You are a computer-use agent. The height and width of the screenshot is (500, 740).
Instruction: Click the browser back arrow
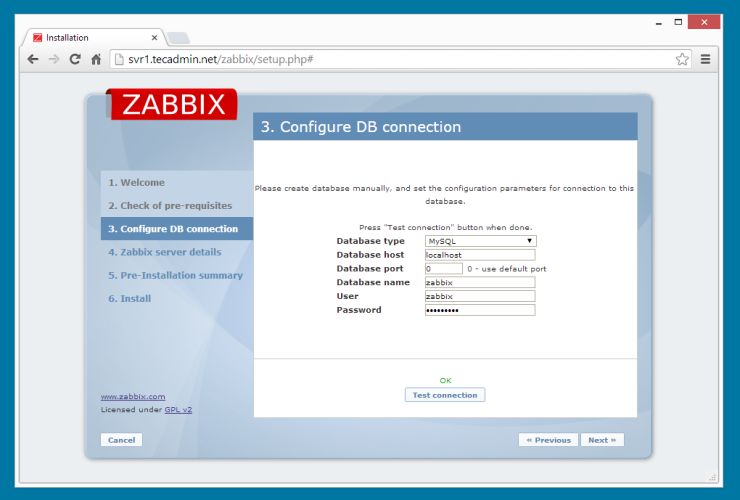[33, 59]
